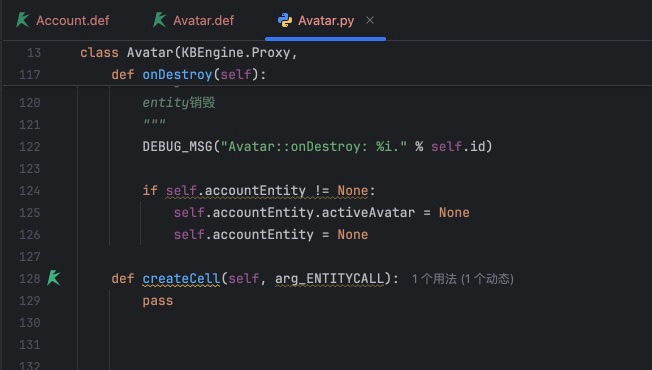
Task: Click the KBEngine icon on Account.def tab
Action: (x=22, y=20)
